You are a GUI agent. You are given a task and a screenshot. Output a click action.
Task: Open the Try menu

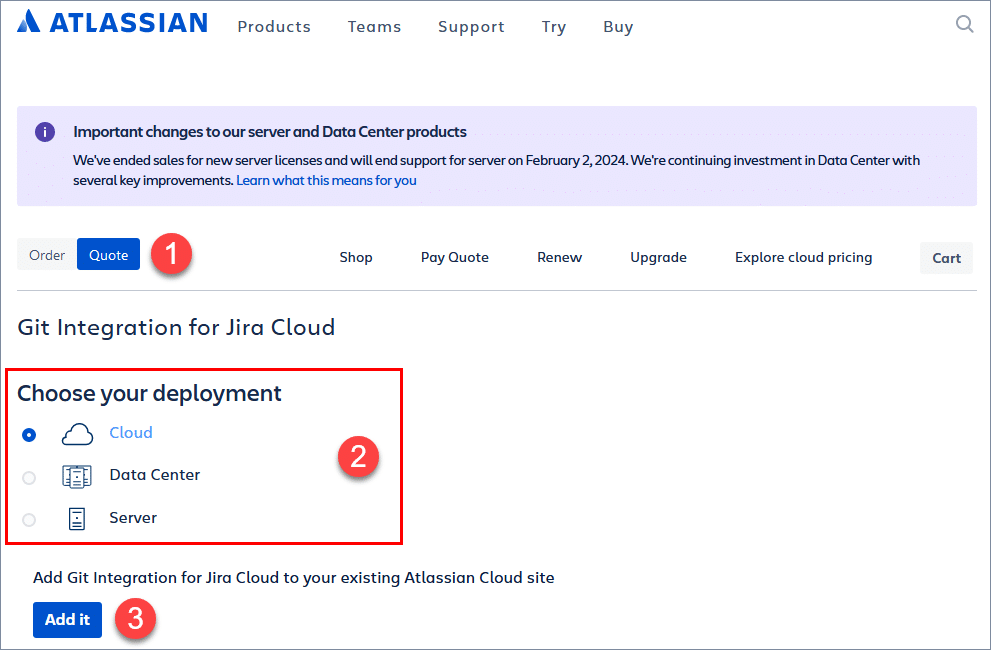click(554, 27)
